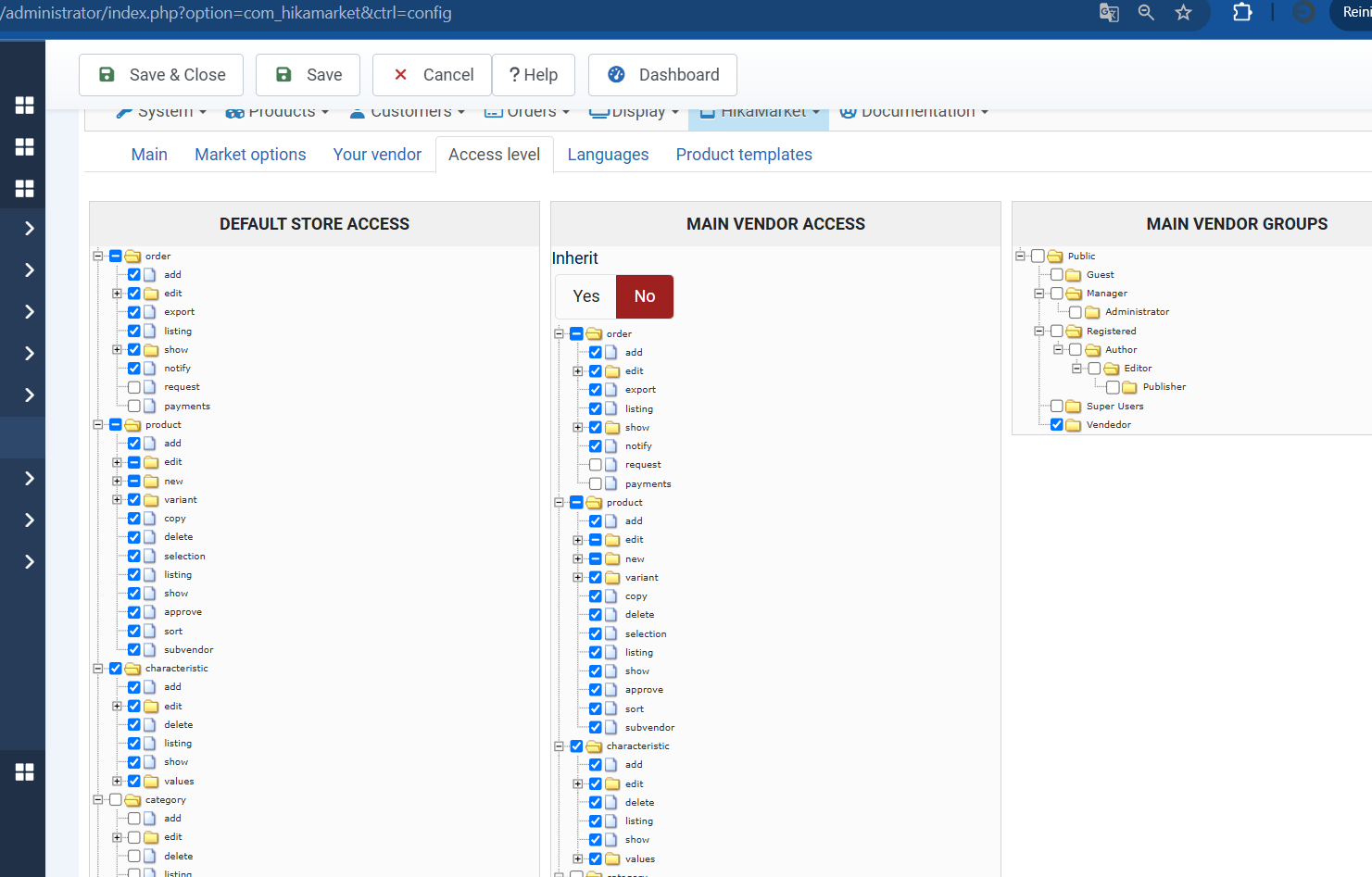1372x877 pixels.
Task: Click the Super Users folder icon
Action: click(x=1074, y=407)
